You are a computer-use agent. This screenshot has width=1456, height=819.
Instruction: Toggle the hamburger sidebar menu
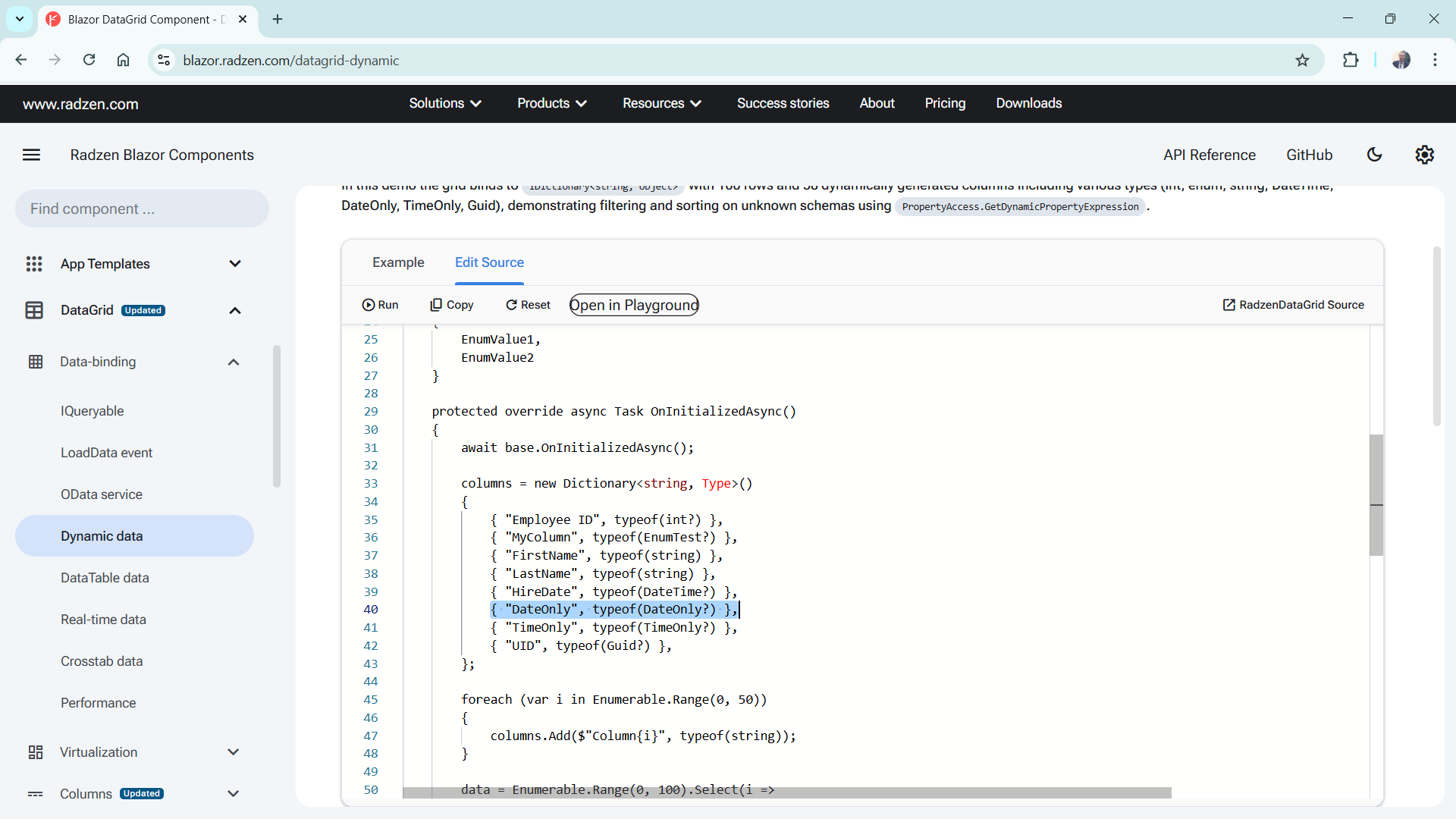[31, 155]
